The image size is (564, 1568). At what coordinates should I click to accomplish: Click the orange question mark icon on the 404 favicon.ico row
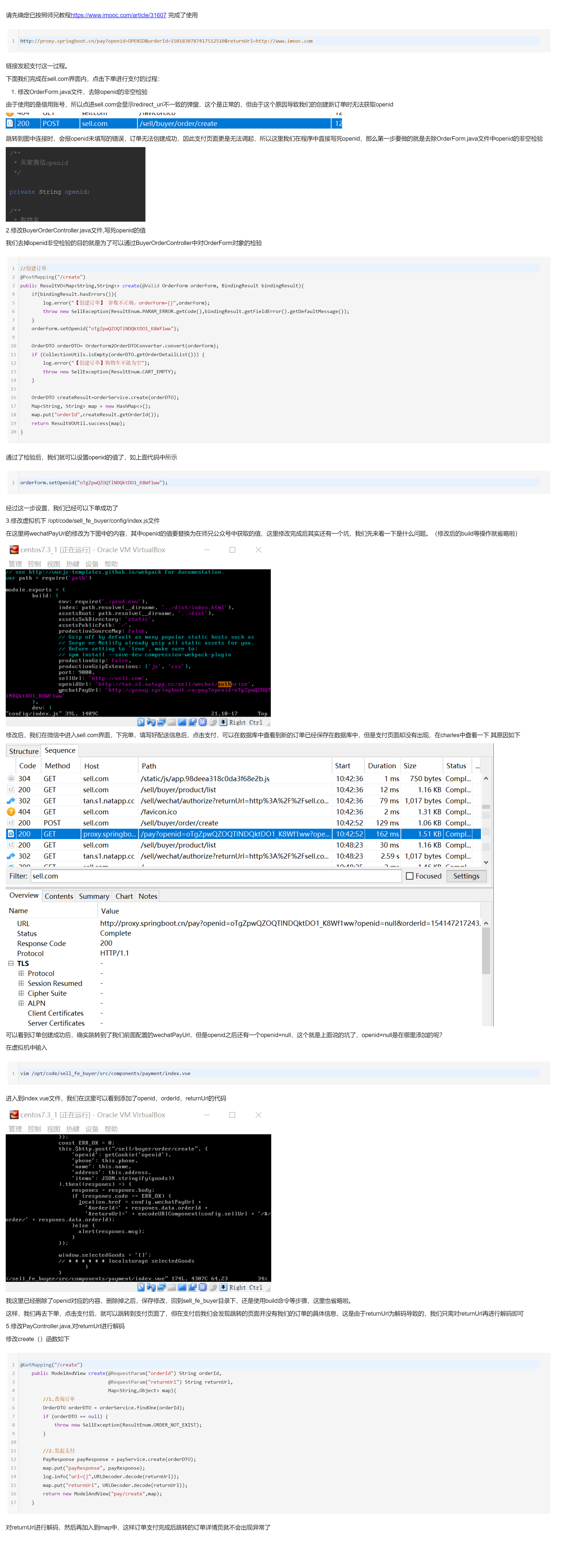[x=11, y=811]
